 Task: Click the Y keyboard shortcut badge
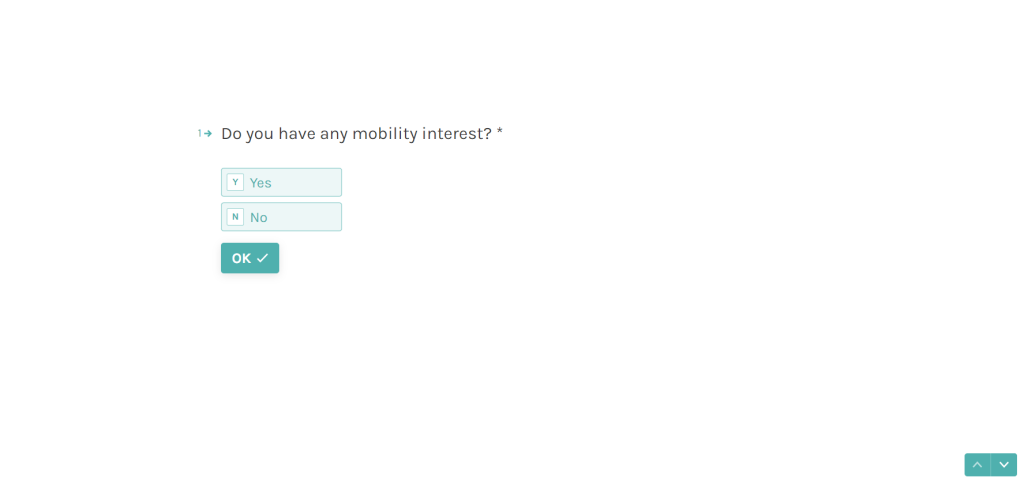[x=235, y=182]
